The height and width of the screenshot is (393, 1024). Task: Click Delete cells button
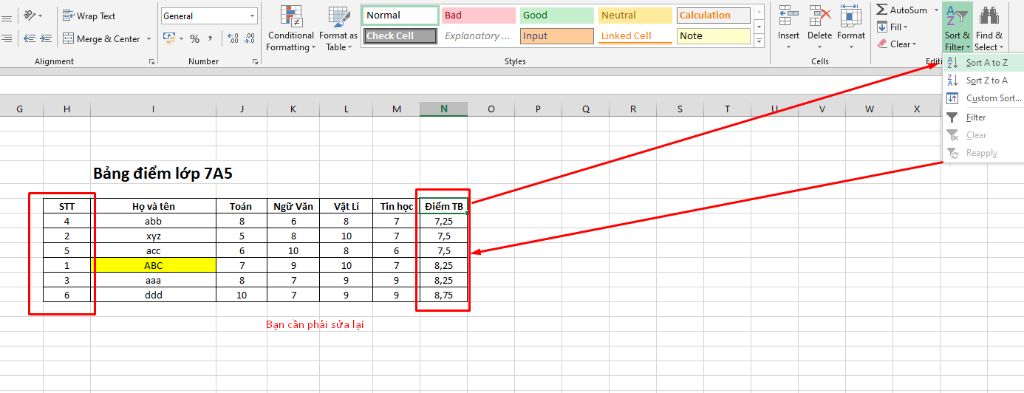coord(820,28)
